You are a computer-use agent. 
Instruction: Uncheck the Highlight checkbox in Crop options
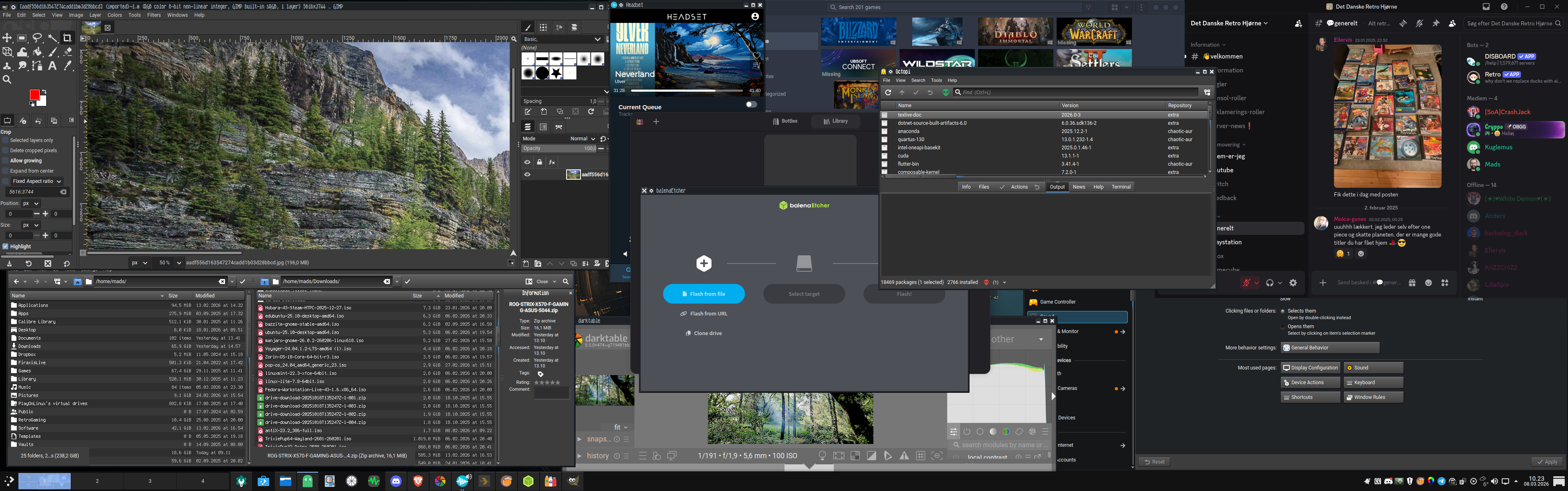pyautogui.click(x=5, y=247)
